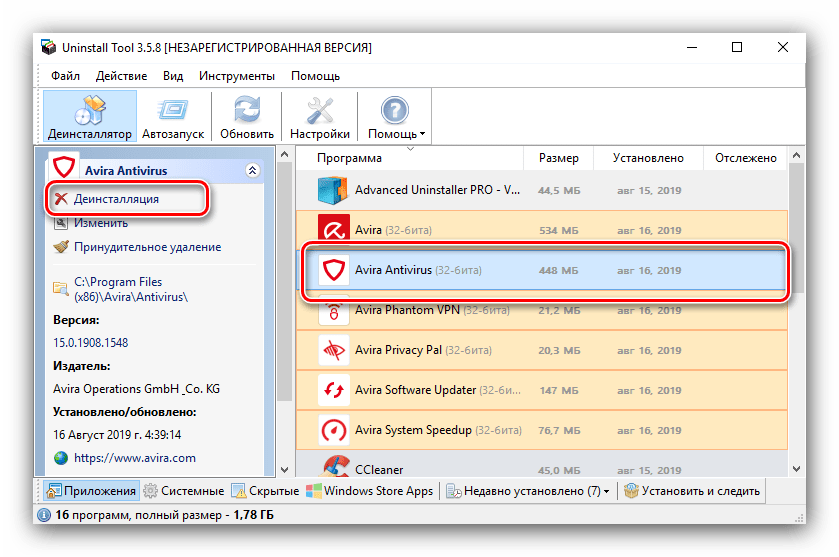Open the Инструменты menu
The image size is (839, 557).
pyautogui.click(x=236, y=76)
